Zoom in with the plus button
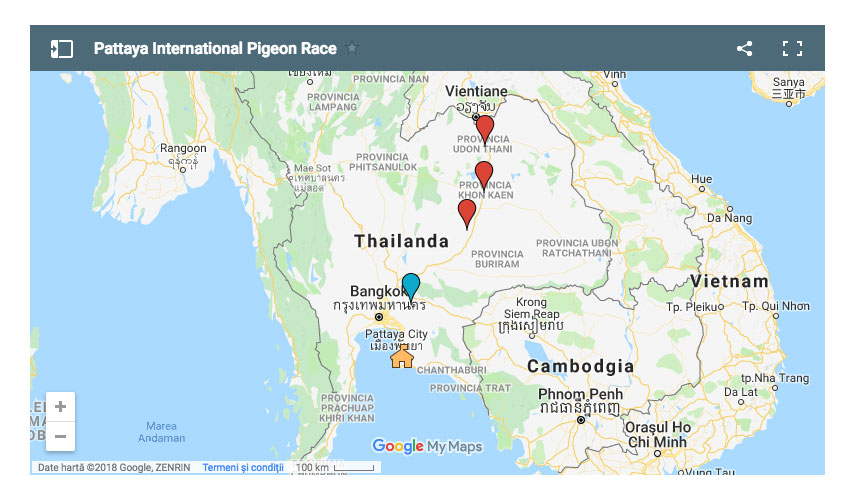This screenshot has width=859, height=489. pyautogui.click(x=60, y=406)
